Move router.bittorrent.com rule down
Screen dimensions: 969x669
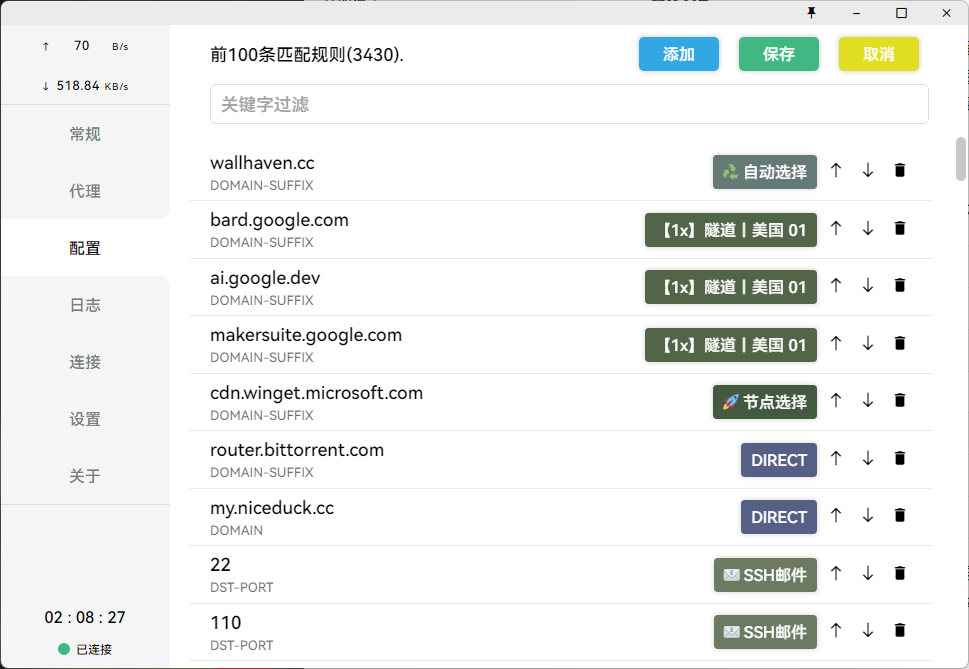[x=868, y=459]
